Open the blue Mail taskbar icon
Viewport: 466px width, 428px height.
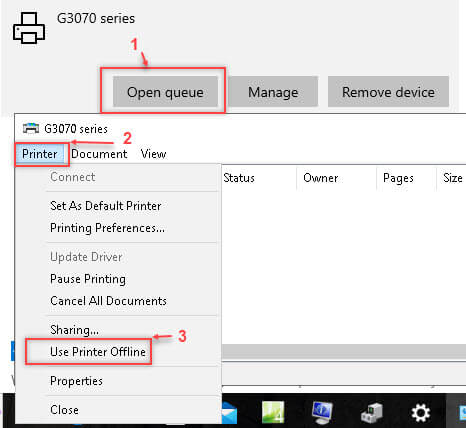tap(229, 413)
